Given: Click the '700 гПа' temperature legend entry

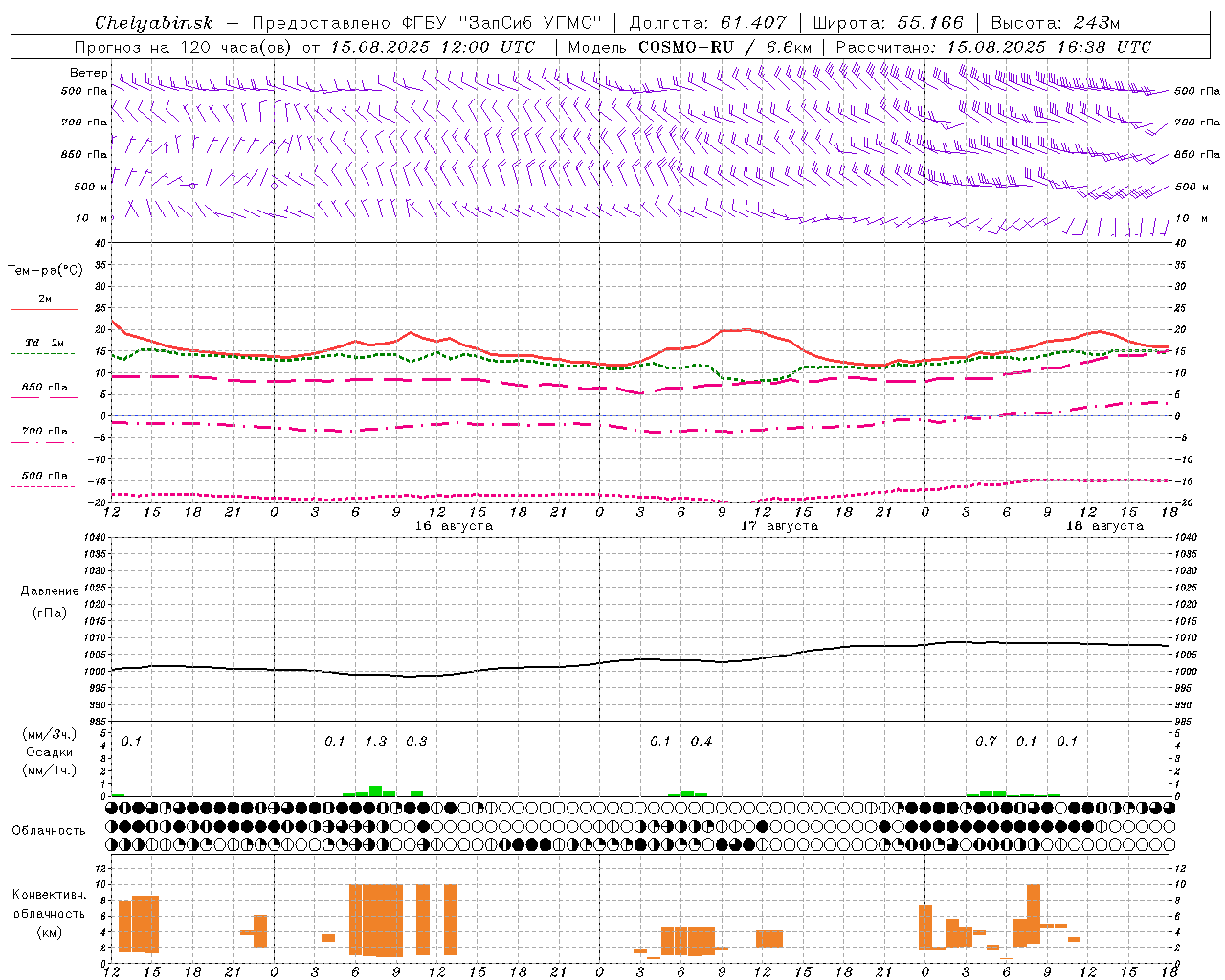Looking at the screenshot, I should click(x=44, y=432).
